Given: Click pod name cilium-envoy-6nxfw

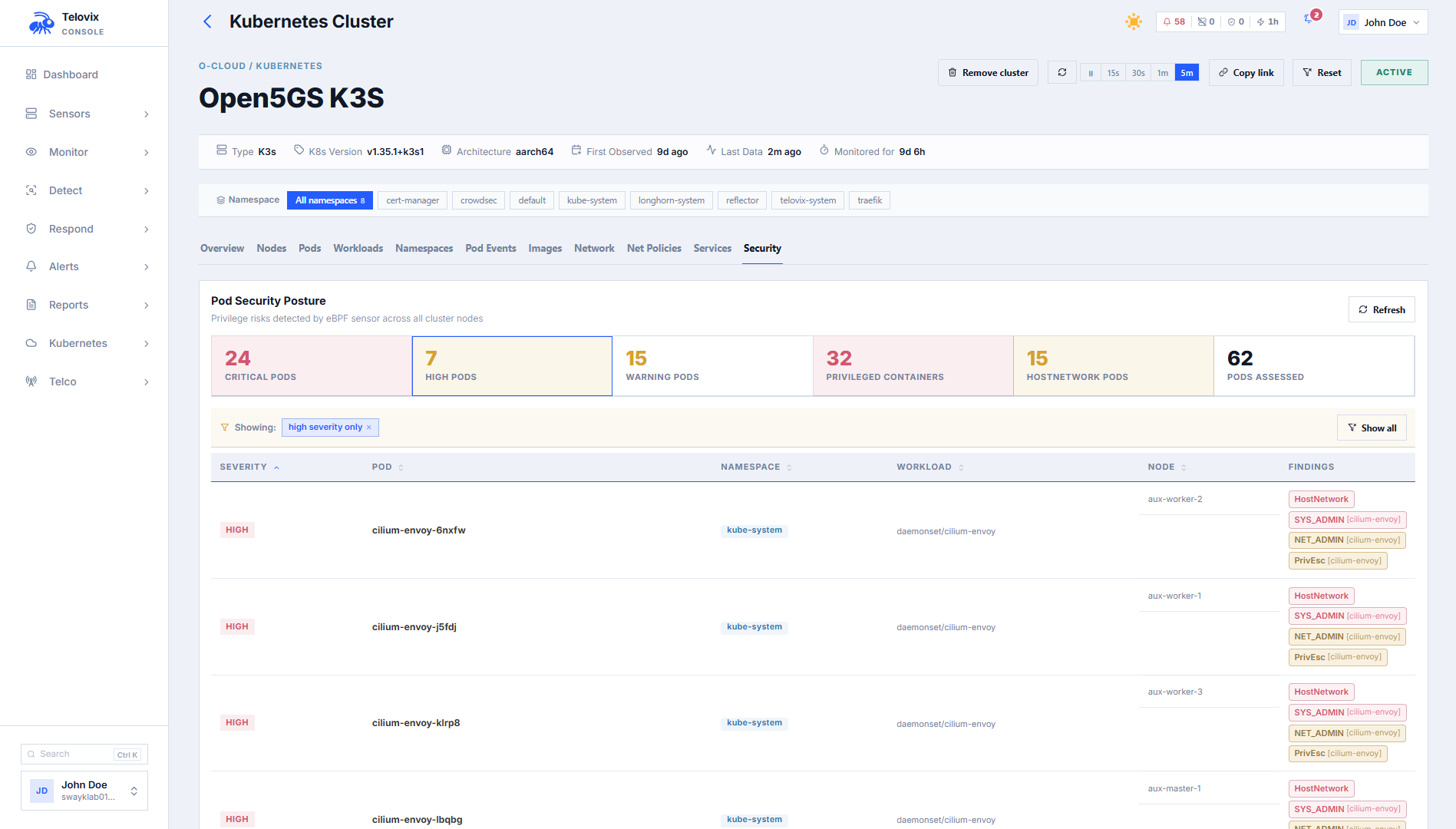Looking at the screenshot, I should 419,530.
